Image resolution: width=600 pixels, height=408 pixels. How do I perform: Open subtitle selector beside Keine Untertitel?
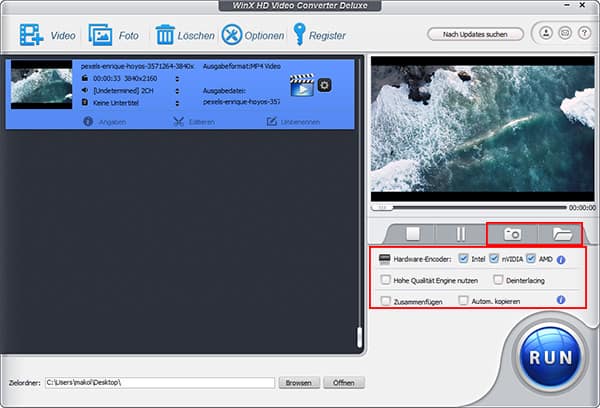pyautogui.click(x=177, y=103)
